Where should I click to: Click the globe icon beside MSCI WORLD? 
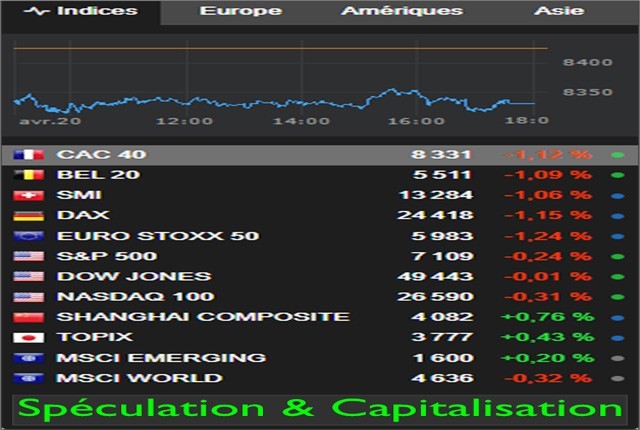click(25, 378)
